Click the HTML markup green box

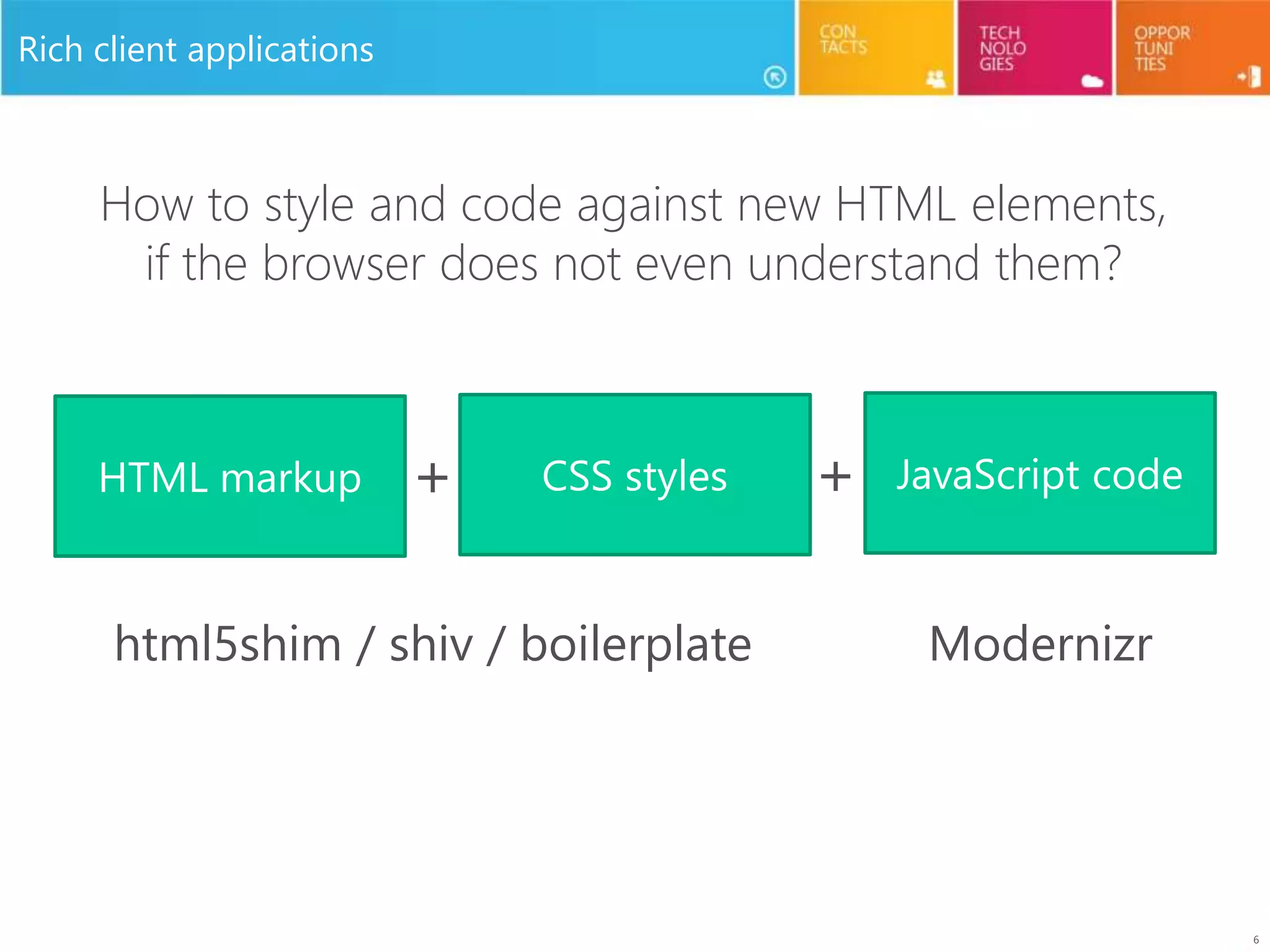(x=230, y=476)
